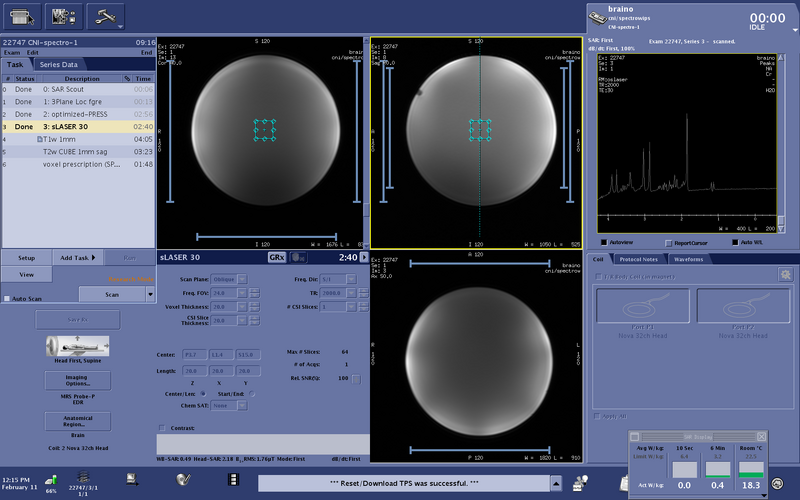This screenshot has width=800, height=500.
Task: Click the Setup button
Action: point(27,258)
